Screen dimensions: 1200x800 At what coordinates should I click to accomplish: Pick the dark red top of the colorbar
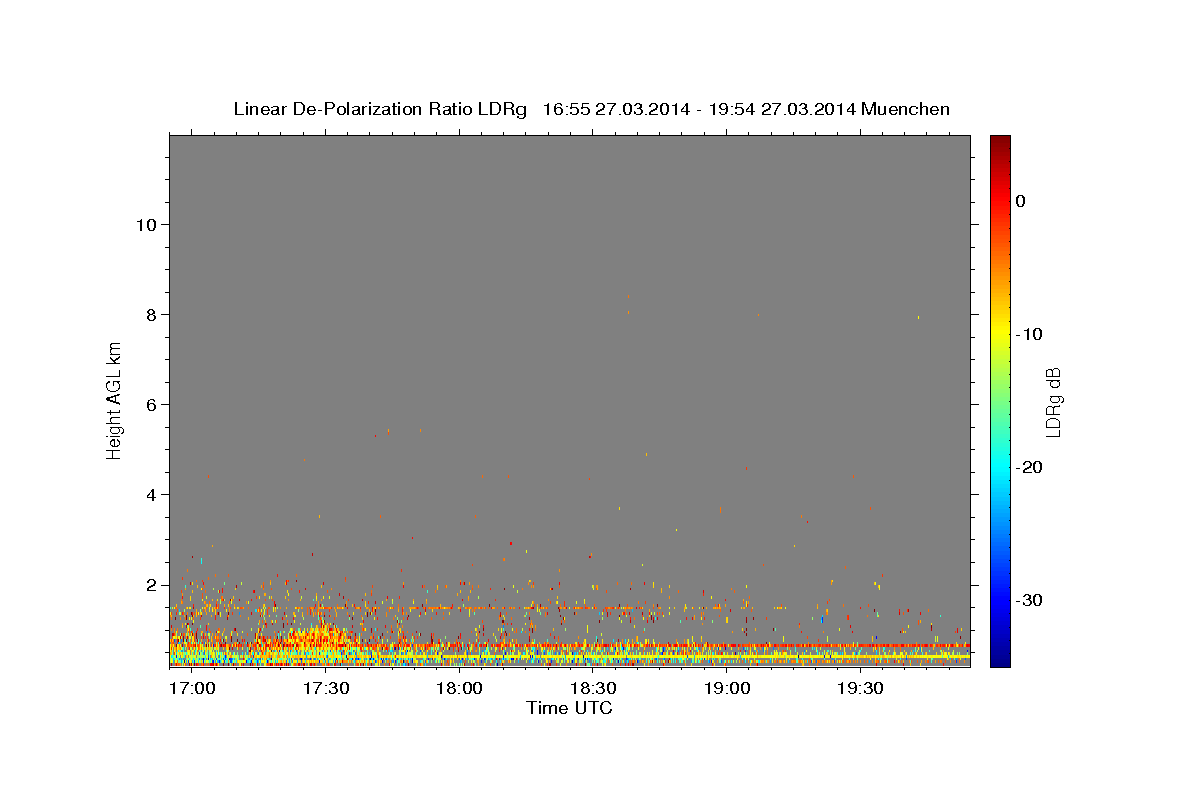pyautogui.click(x=1000, y=143)
